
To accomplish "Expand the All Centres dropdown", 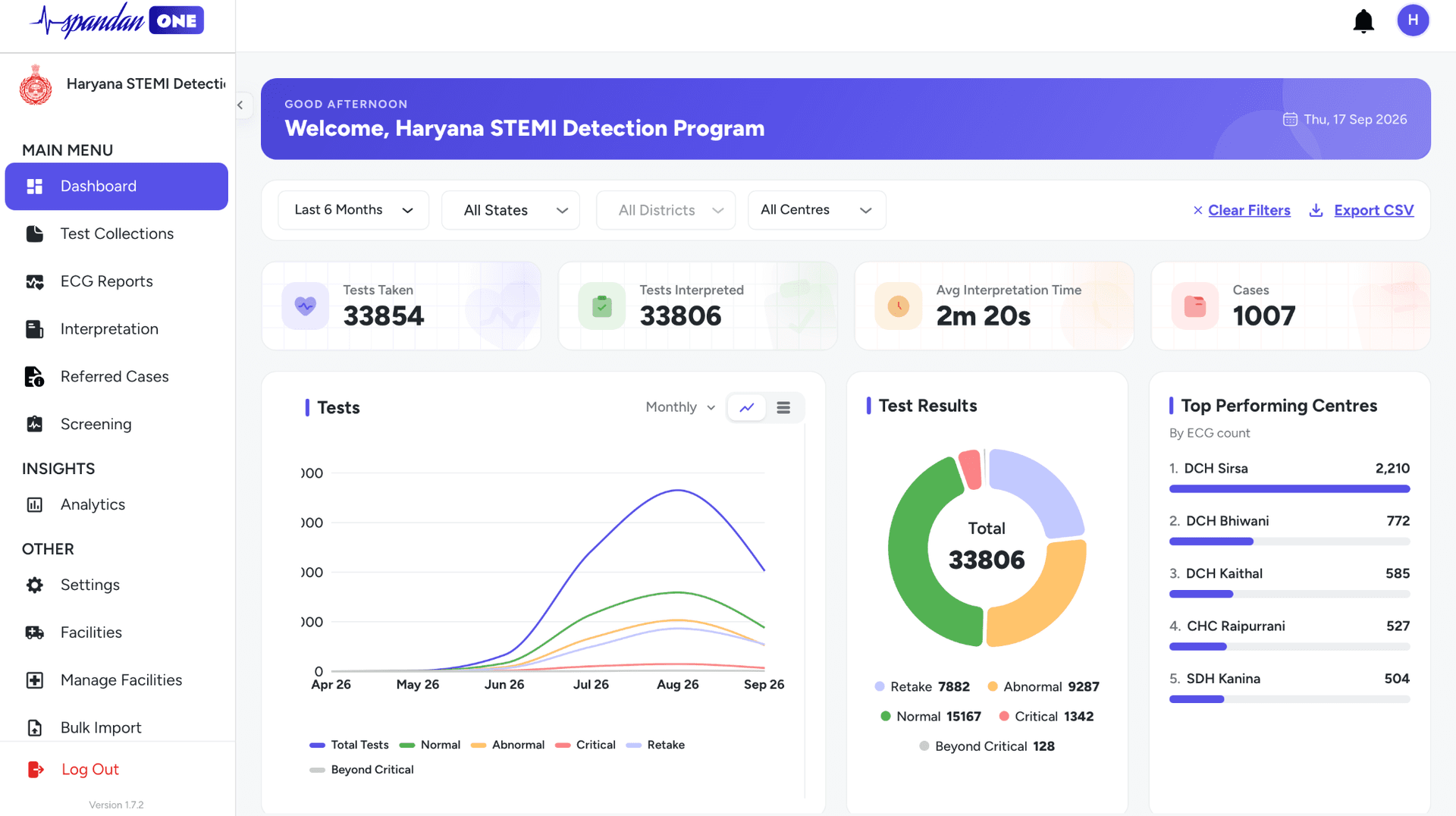I will click(x=817, y=210).
